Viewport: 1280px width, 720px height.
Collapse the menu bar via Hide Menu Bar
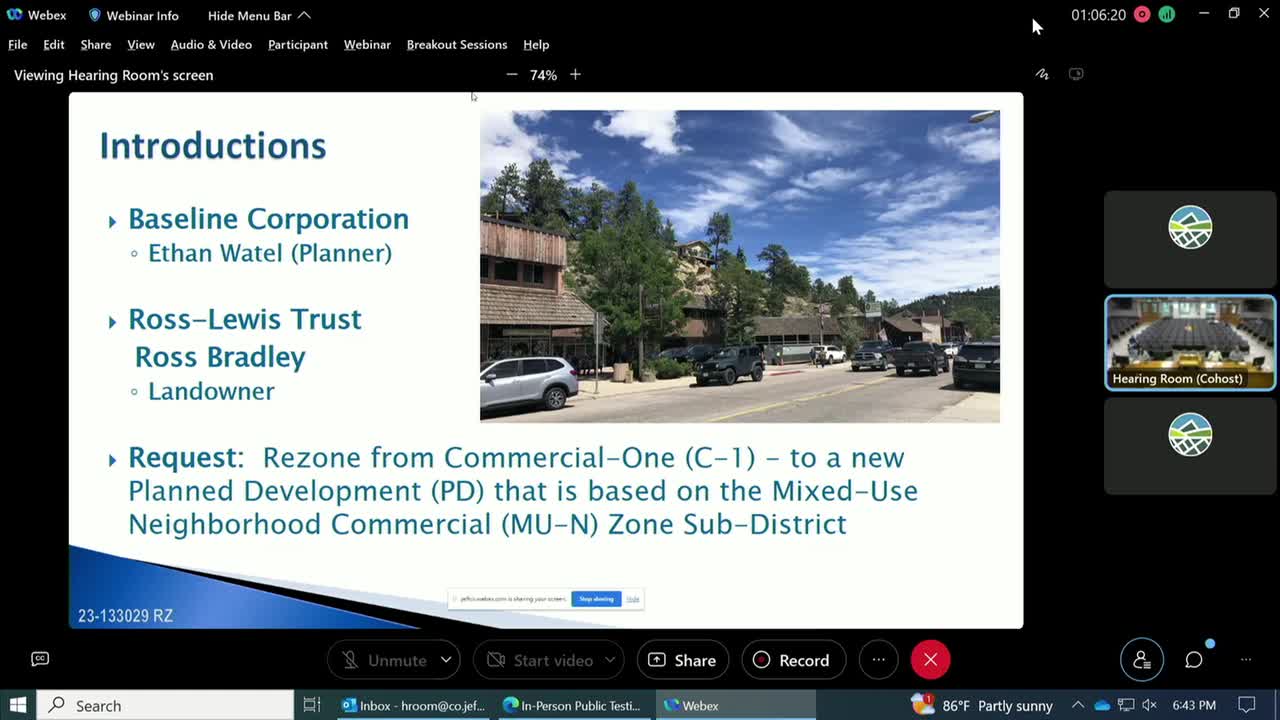point(249,15)
